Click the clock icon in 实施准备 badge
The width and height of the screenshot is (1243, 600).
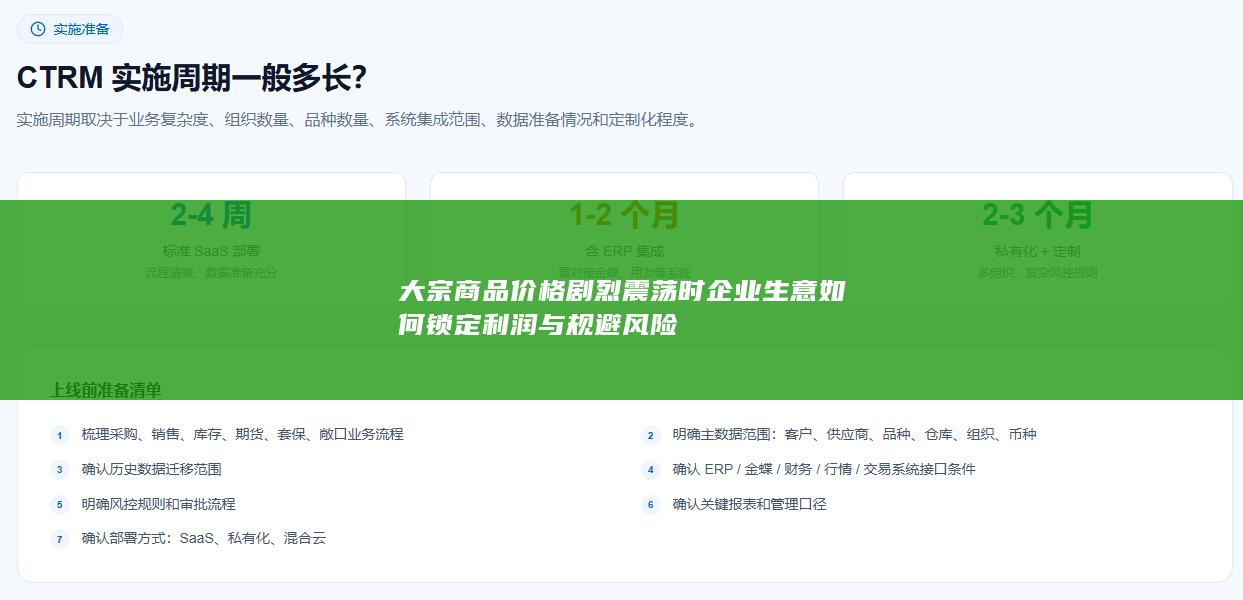(x=38, y=29)
